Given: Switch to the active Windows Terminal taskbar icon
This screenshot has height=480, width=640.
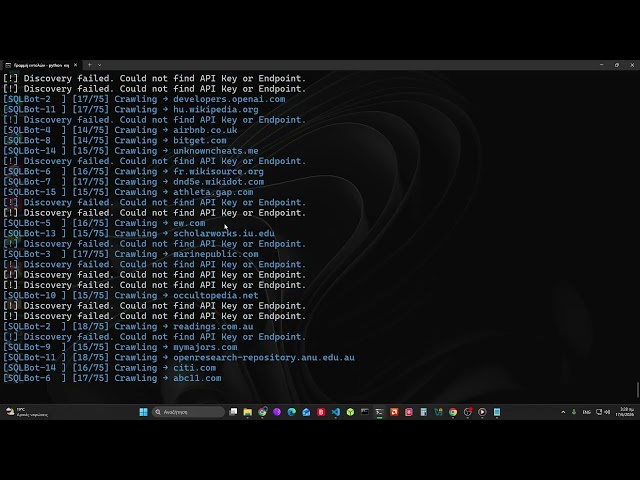Looking at the screenshot, I should 380,412.
